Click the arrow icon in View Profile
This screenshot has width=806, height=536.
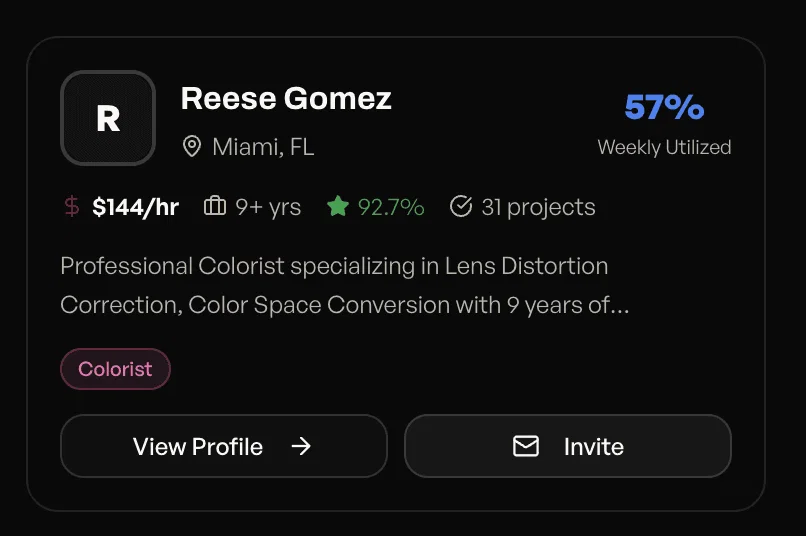point(301,446)
